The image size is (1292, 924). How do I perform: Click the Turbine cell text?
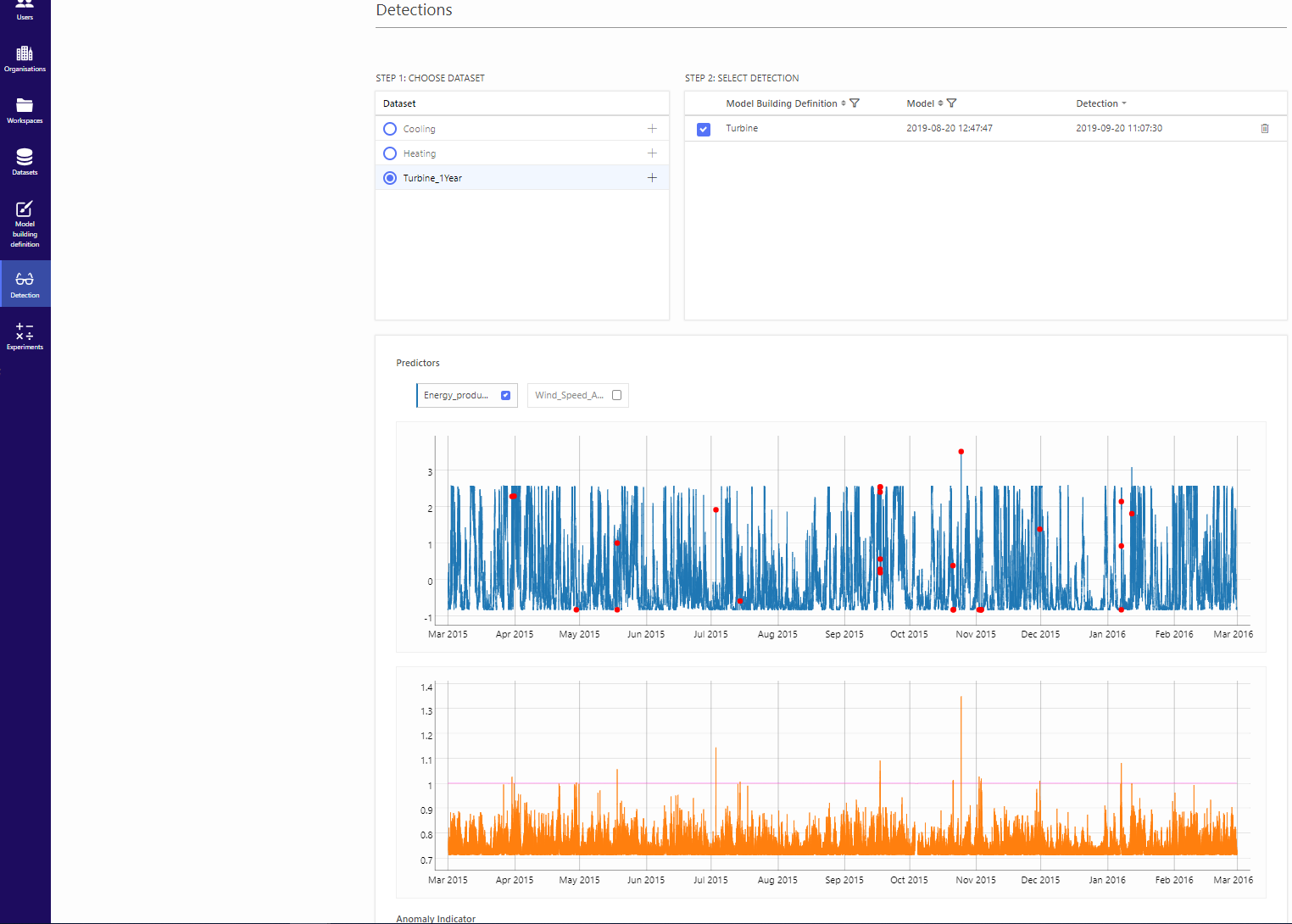point(742,129)
